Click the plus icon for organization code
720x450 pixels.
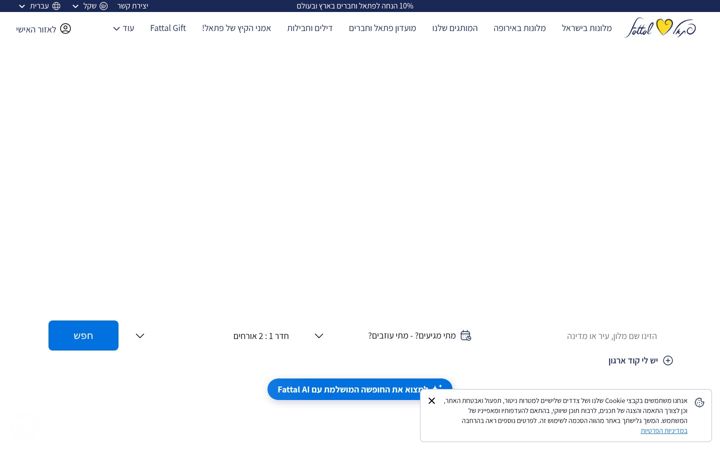coord(668,360)
